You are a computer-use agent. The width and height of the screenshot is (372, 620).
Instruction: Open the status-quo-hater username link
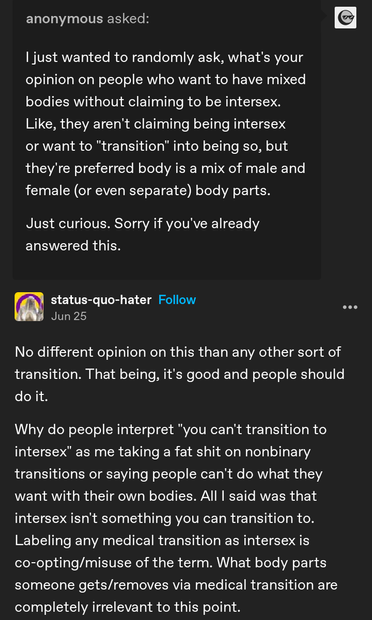101,300
